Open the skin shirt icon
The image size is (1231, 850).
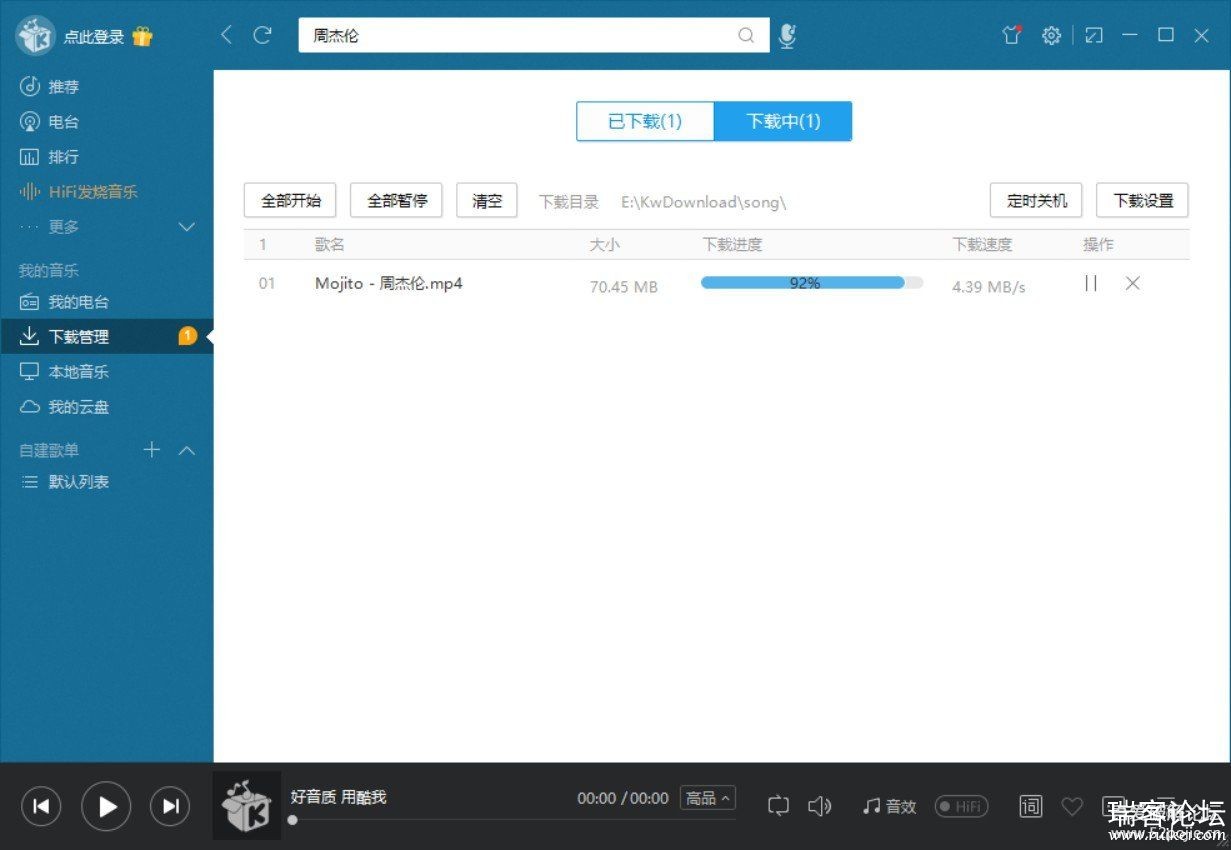(x=1012, y=35)
